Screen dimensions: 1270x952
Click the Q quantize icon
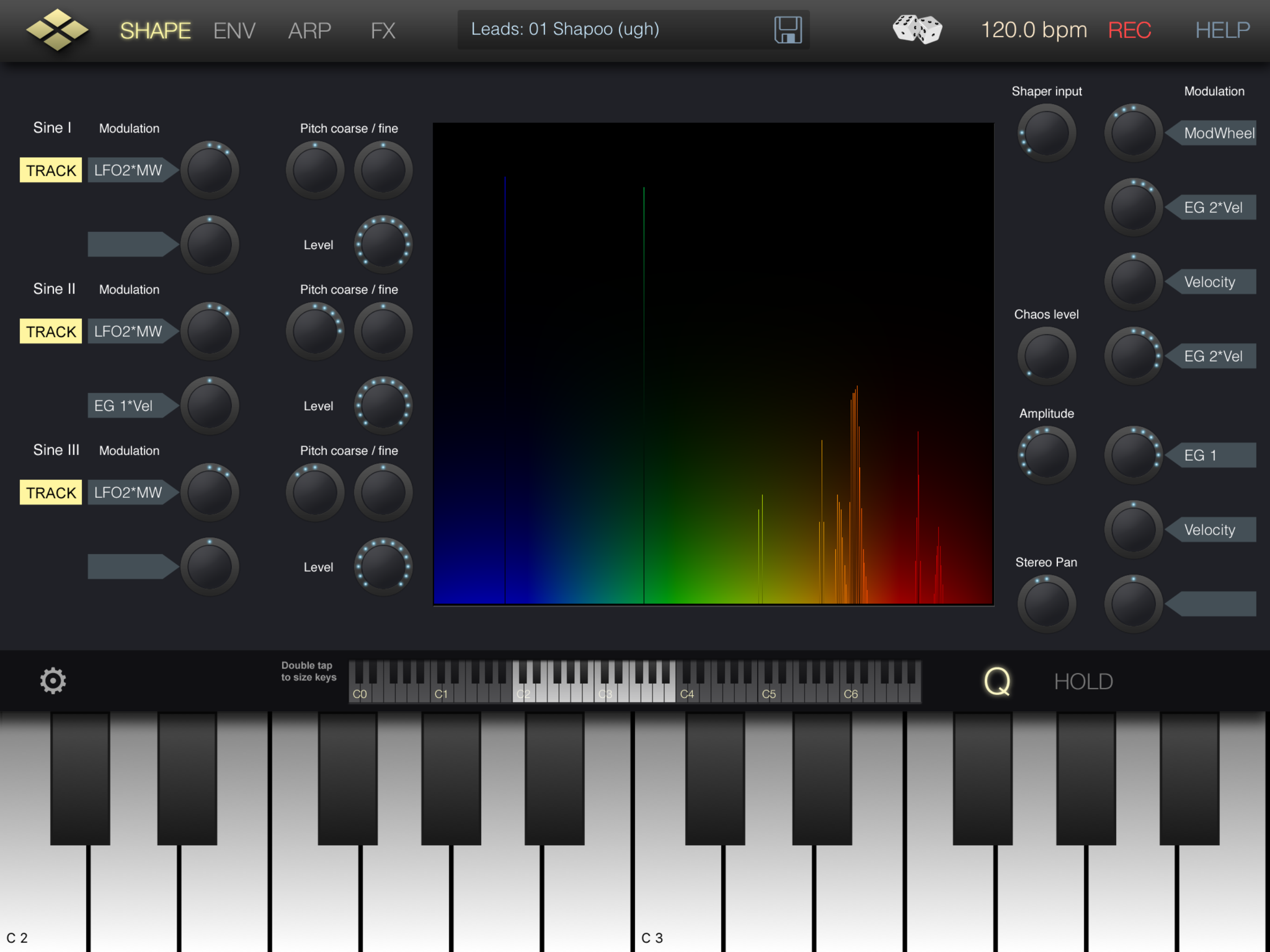(x=996, y=681)
